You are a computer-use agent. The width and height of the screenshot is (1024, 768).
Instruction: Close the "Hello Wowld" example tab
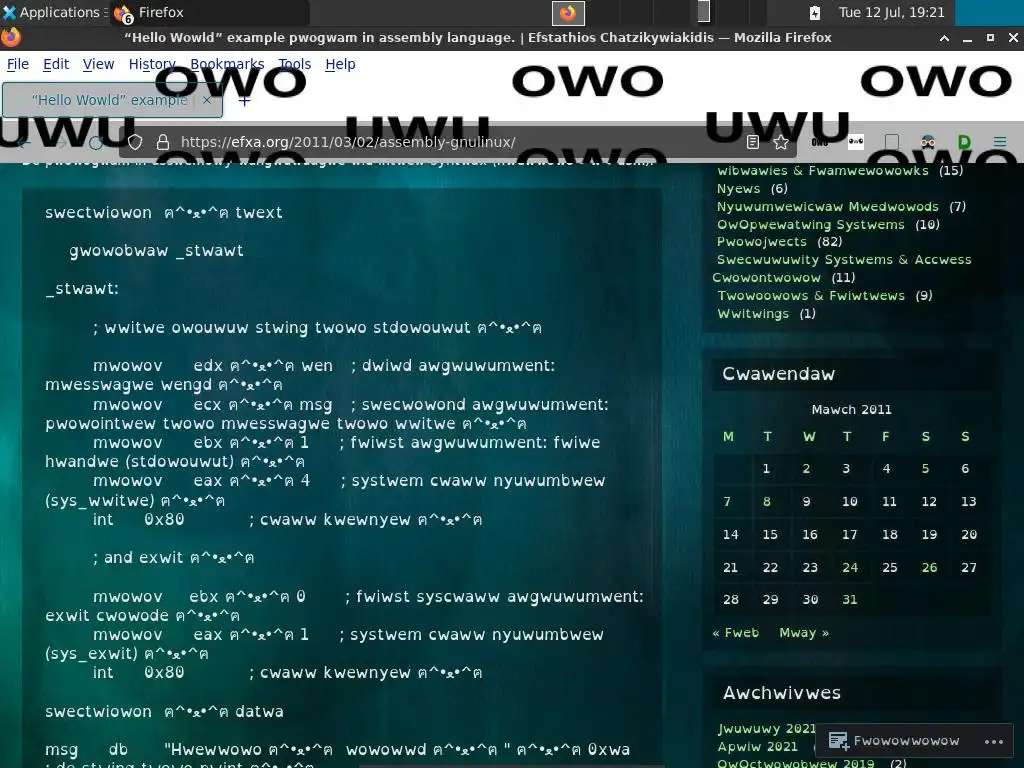click(x=206, y=100)
